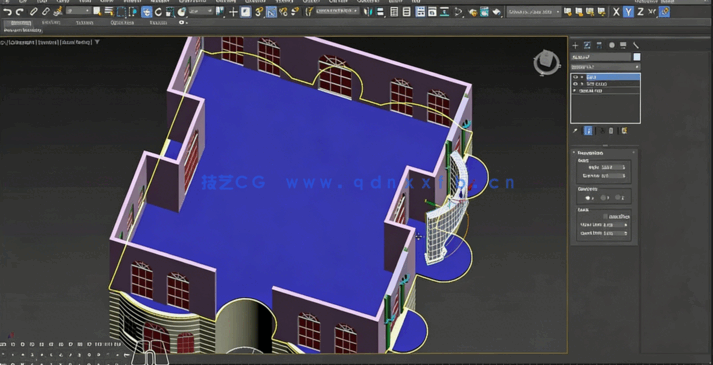The height and width of the screenshot is (365, 713).
Task: Click the object name field
Action: click(601, 57)
